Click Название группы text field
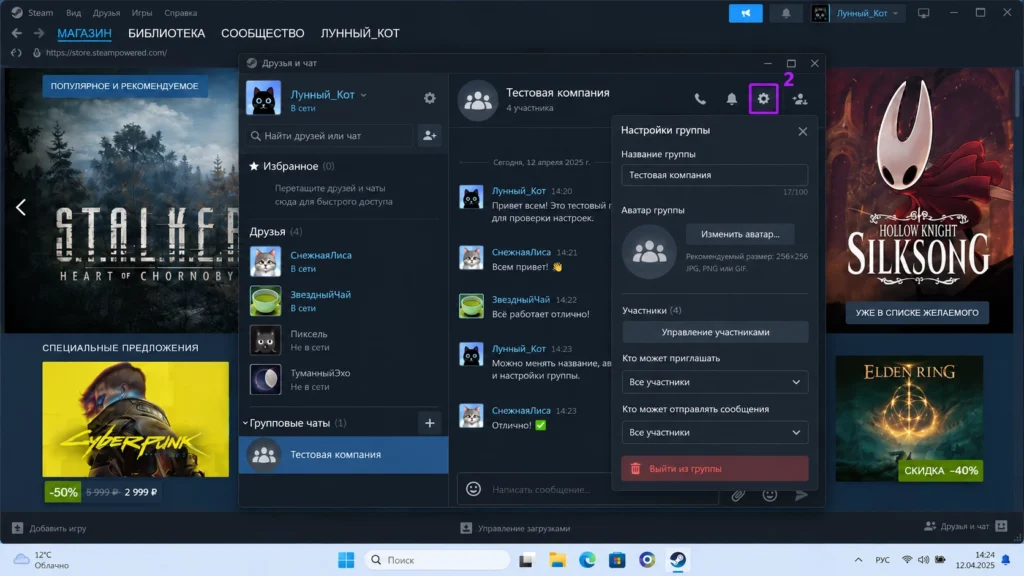The height and width of the screenshot is (576, 1024). click(715, 175)
